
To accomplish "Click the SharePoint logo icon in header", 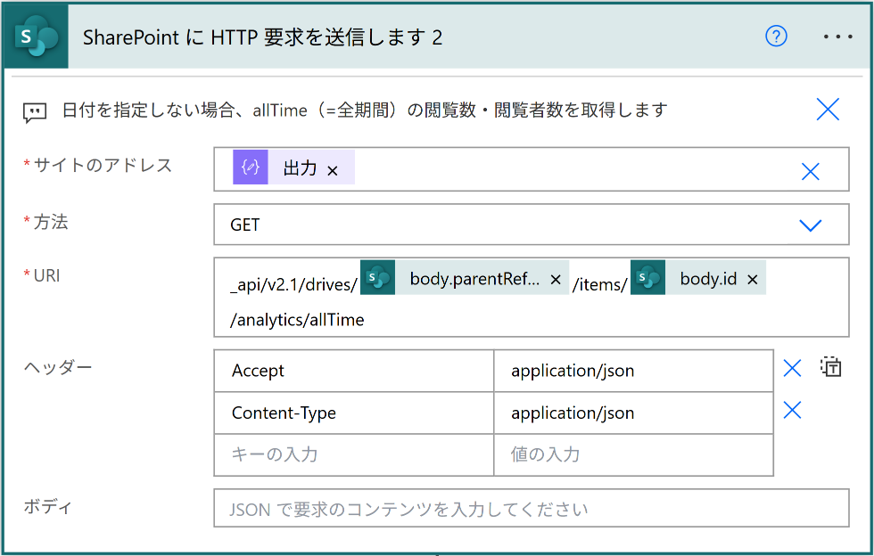I will (x=36, y=37).
